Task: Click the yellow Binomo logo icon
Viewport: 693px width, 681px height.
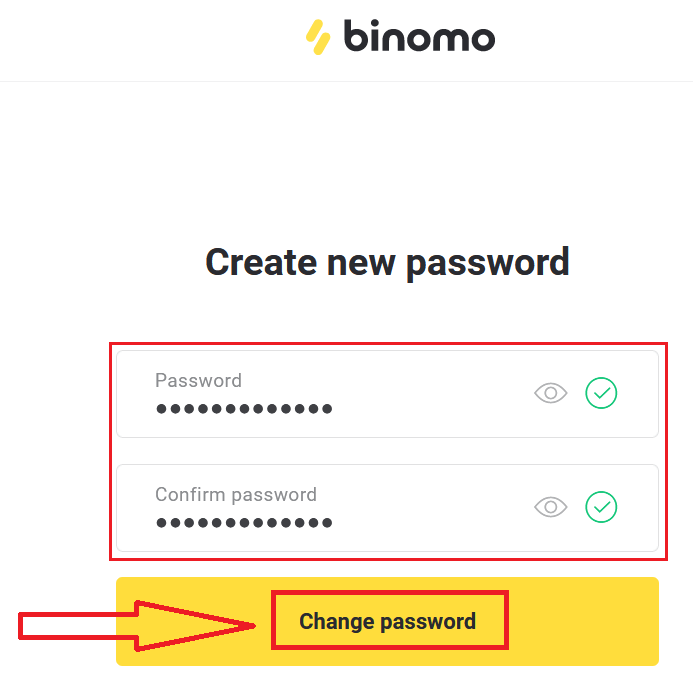Action: [318, 37]
